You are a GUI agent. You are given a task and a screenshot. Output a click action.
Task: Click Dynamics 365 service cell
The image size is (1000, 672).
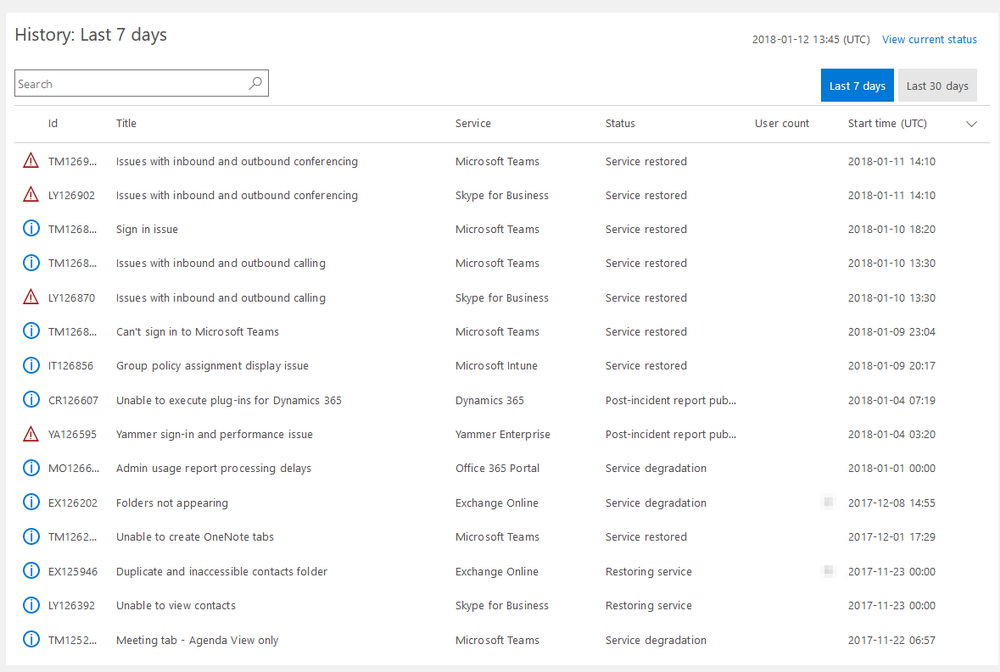click(490, 400)
